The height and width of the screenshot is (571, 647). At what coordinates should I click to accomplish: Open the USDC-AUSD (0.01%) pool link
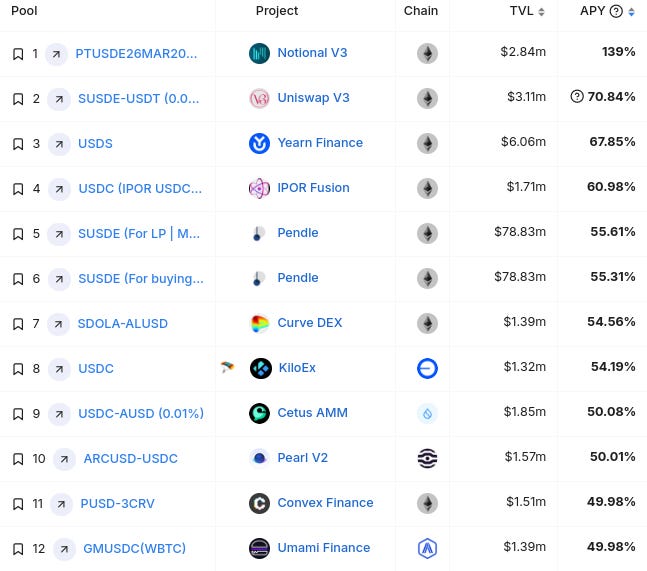point(141,413)
